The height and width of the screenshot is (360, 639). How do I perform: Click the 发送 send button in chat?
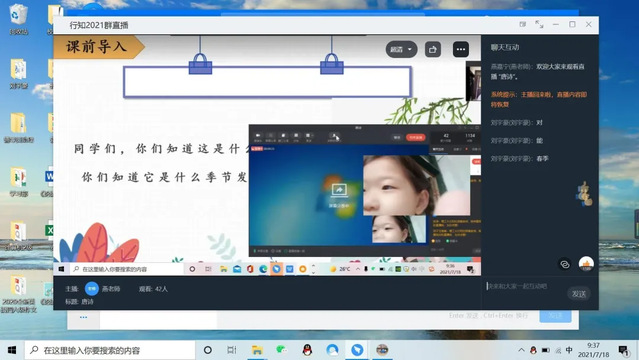click(579, 294)
